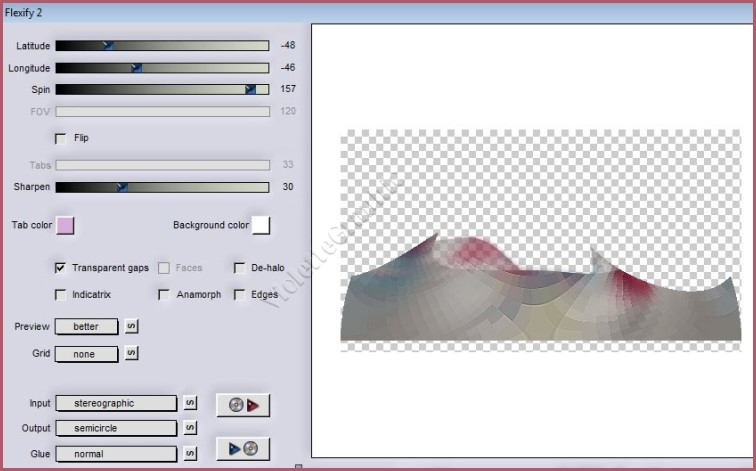Click the small S button beside Glue
The height and width of the screenshot is (471, 756).
pos(191,453)
